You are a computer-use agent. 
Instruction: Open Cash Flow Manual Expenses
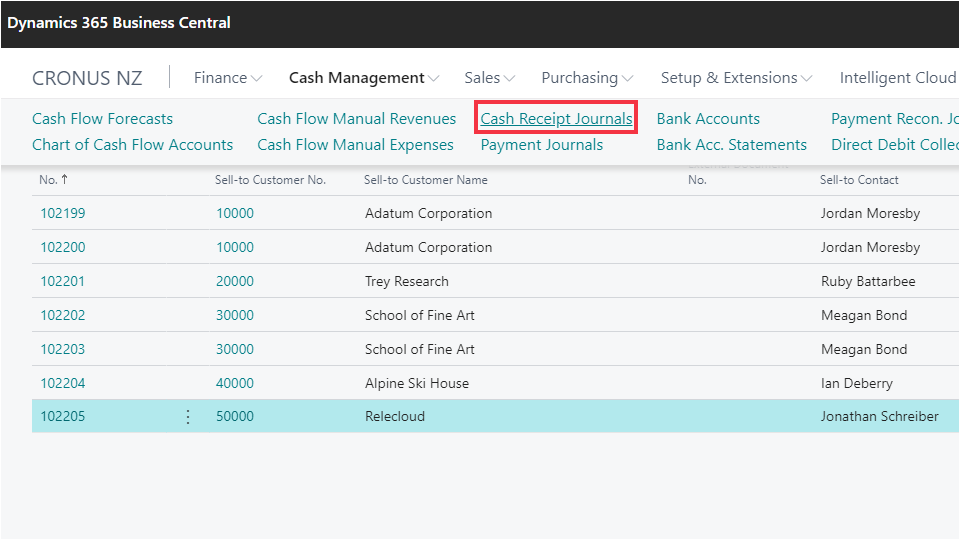pyautogui.click(x=355, y=145)
